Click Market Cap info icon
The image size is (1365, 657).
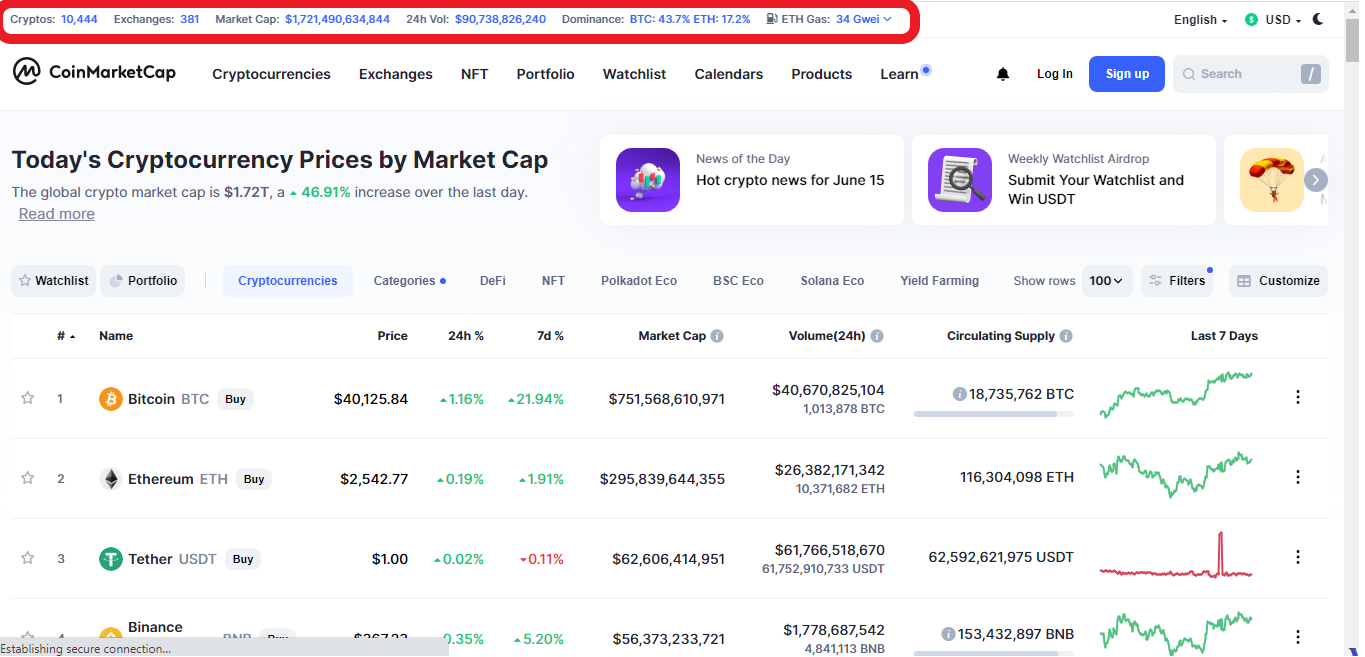pyautogui.click(x=717, y=336)
